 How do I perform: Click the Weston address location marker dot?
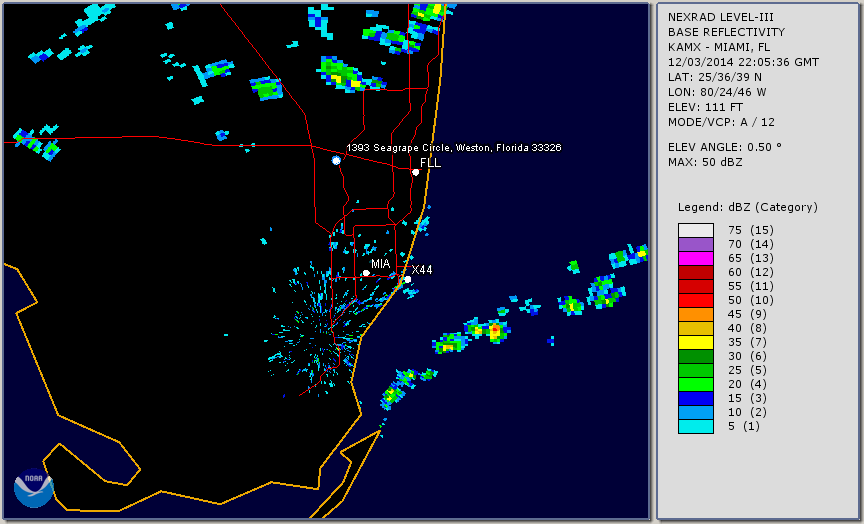tap(336, 160)
